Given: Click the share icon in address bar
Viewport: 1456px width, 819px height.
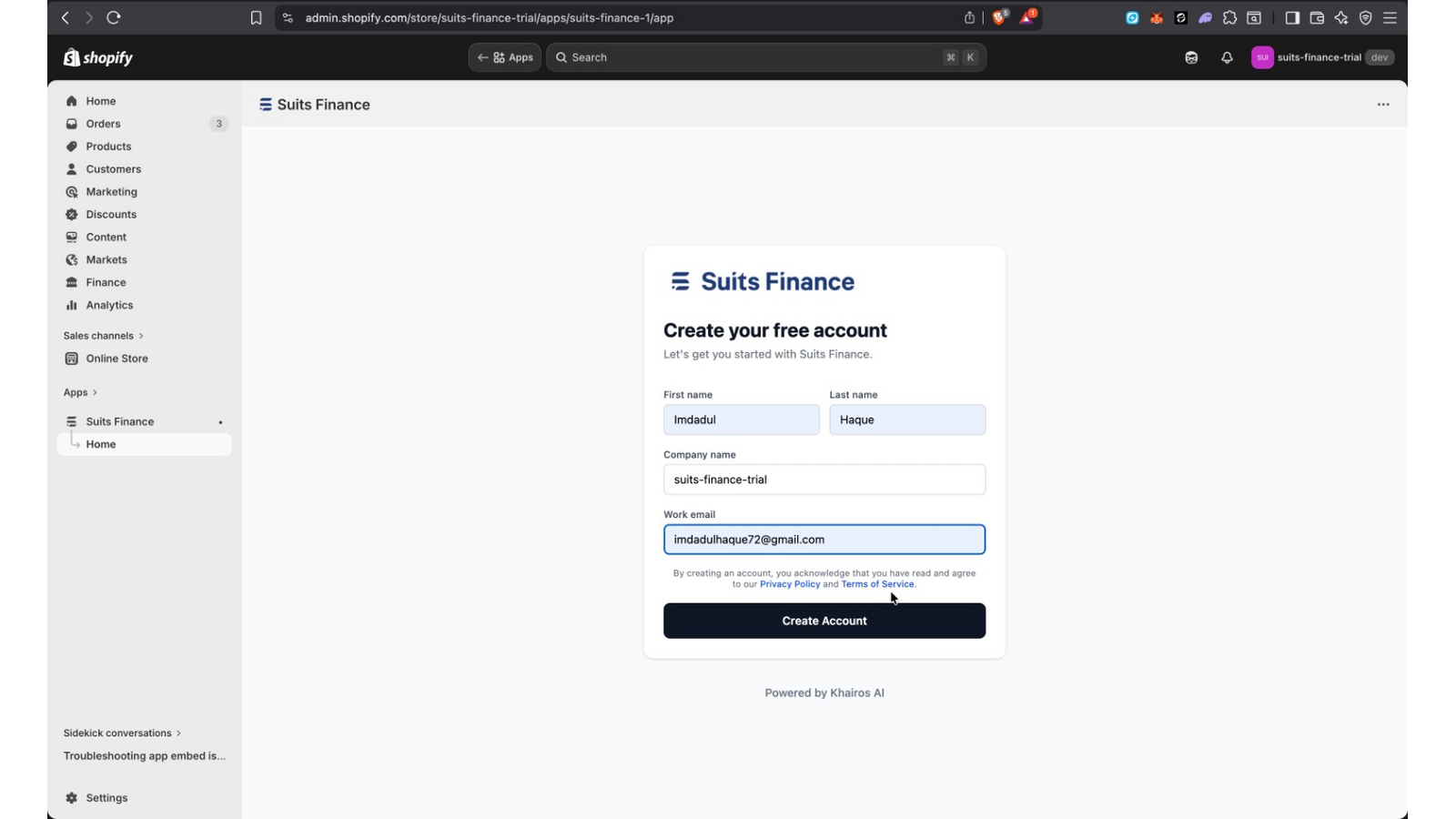Looking at the screenshot, I should 969,17.
